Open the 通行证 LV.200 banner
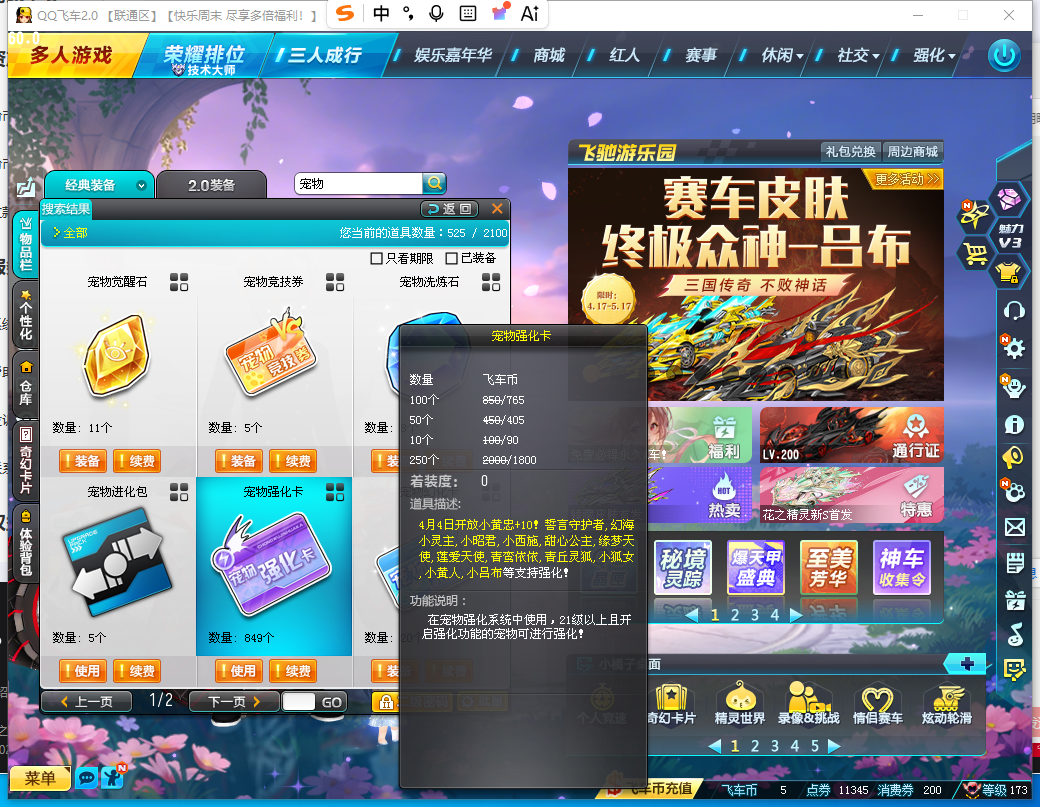The image size is (1040, 807). coord(852,435)
